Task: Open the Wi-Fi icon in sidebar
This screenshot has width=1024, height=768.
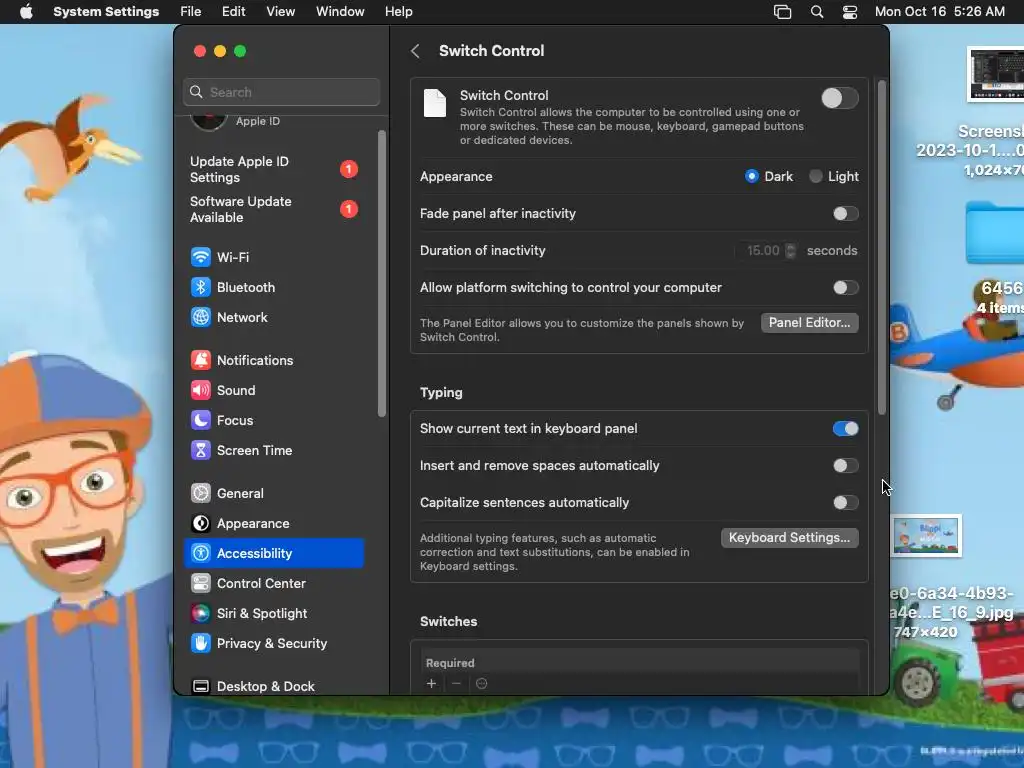Action: click(200, 257)
